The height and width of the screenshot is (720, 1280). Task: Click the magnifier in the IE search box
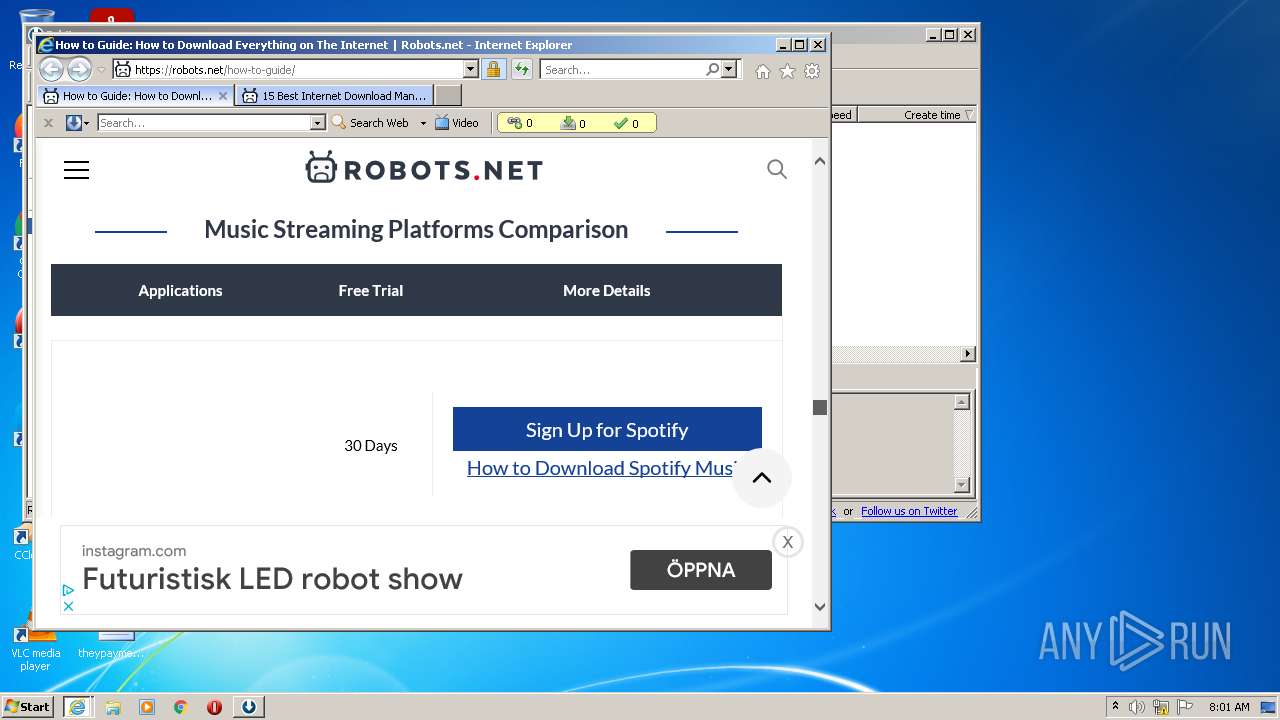[x=712, y=69]
